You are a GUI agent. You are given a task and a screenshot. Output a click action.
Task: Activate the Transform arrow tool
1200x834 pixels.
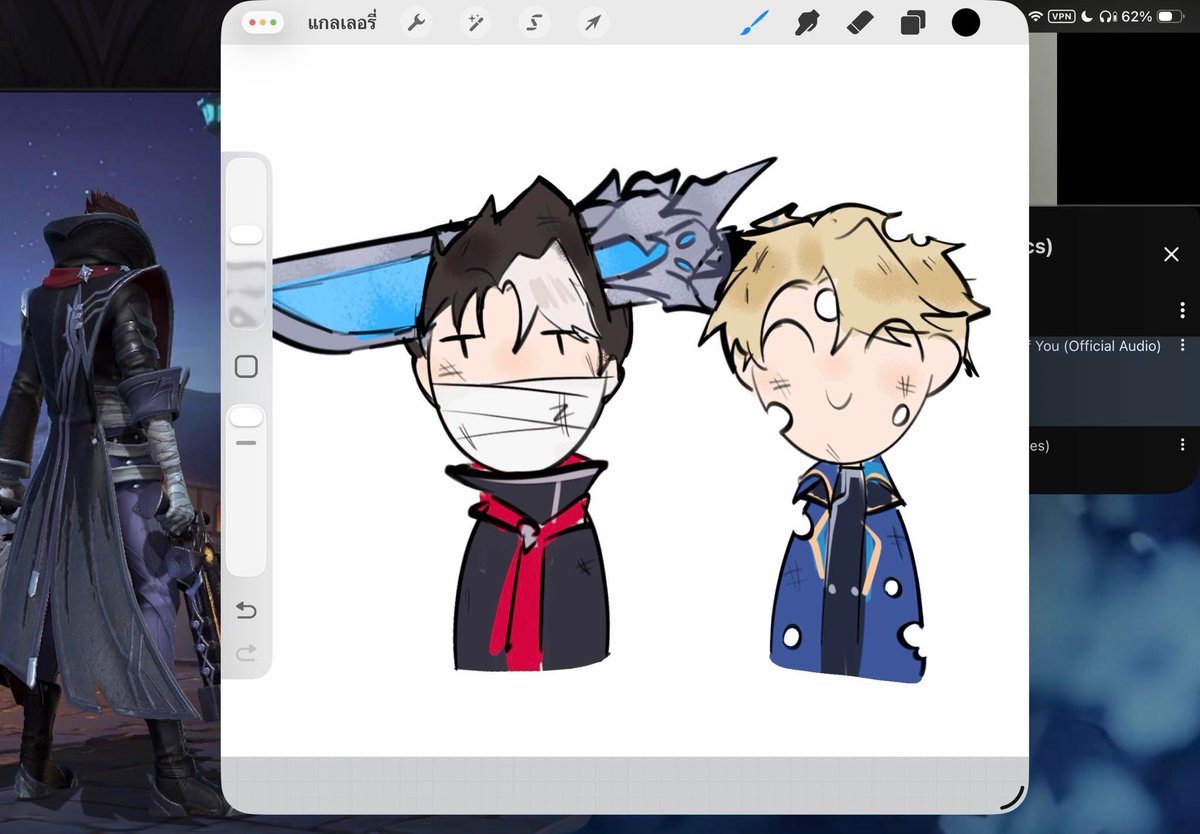[592, 22]
